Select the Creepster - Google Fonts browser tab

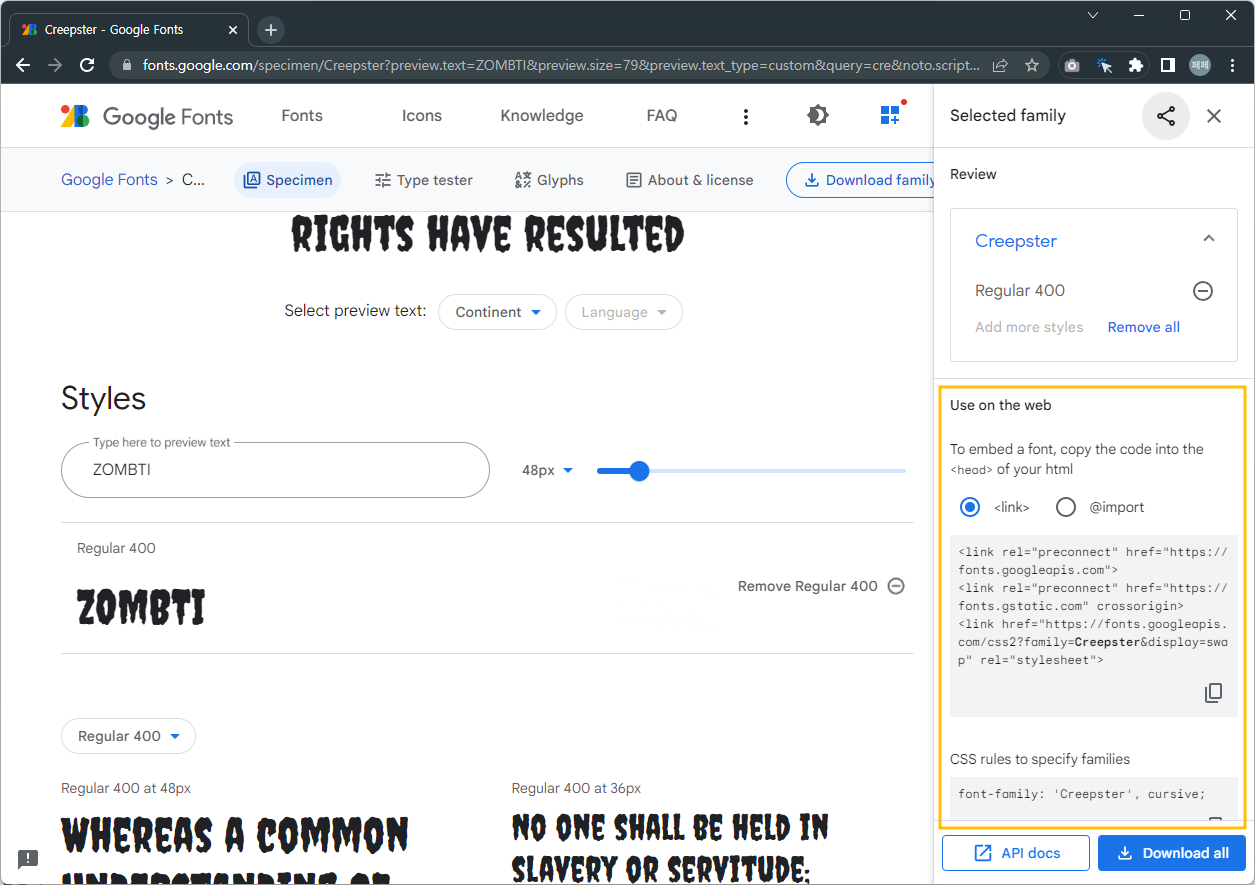point(128,30)
